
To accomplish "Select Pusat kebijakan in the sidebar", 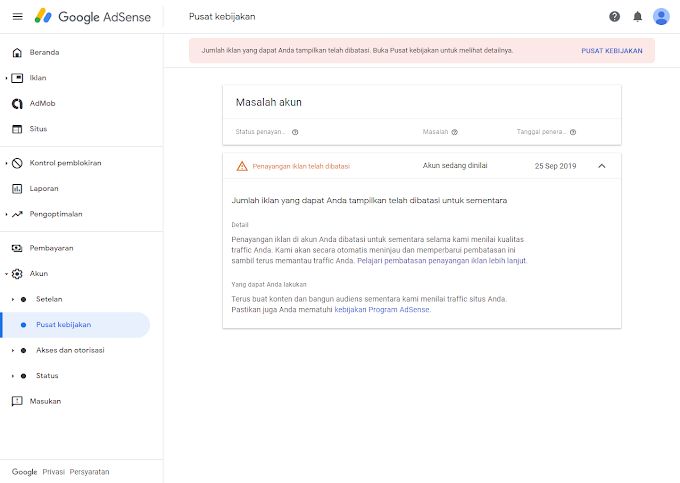I will point(75,325).
